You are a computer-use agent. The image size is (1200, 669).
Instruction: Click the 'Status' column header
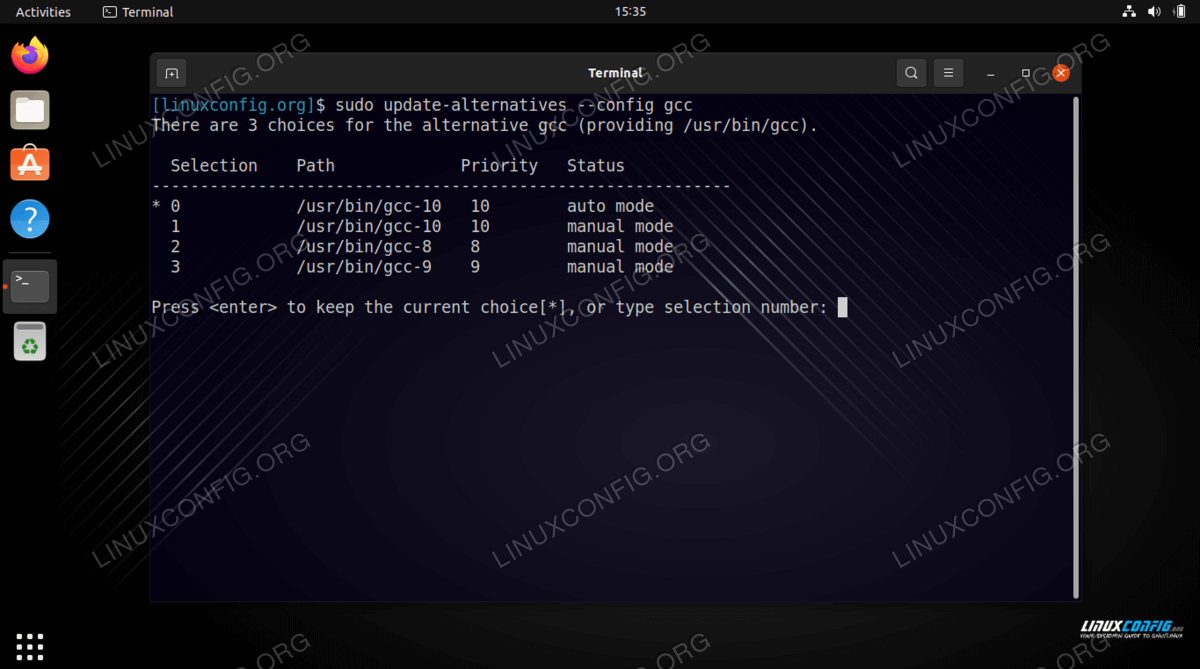596,166
